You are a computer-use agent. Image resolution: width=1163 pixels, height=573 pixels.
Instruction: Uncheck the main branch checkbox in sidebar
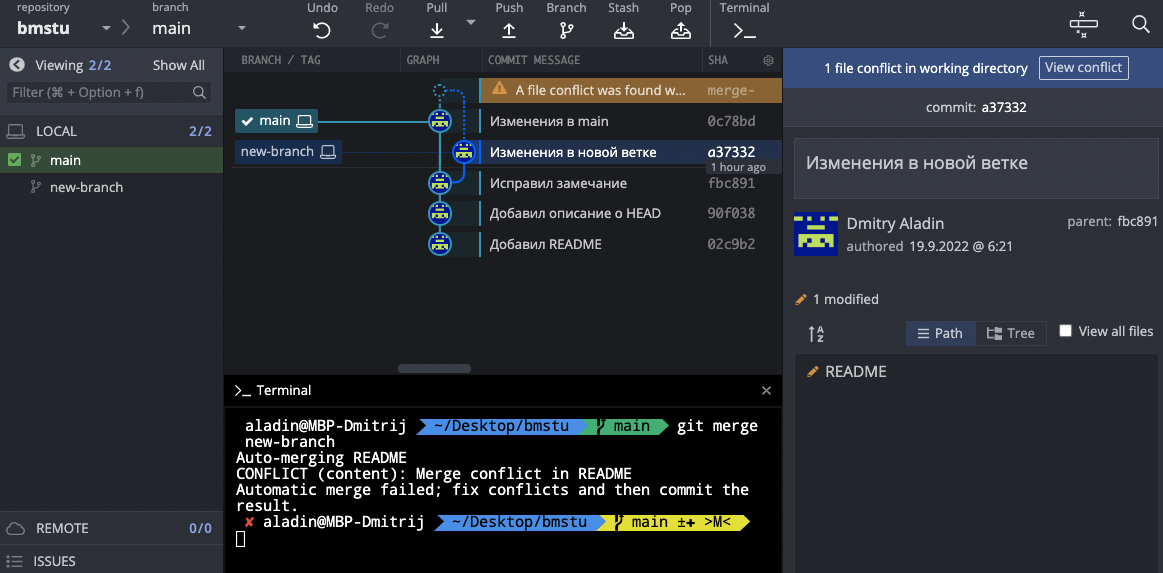[x=15, y=160]
